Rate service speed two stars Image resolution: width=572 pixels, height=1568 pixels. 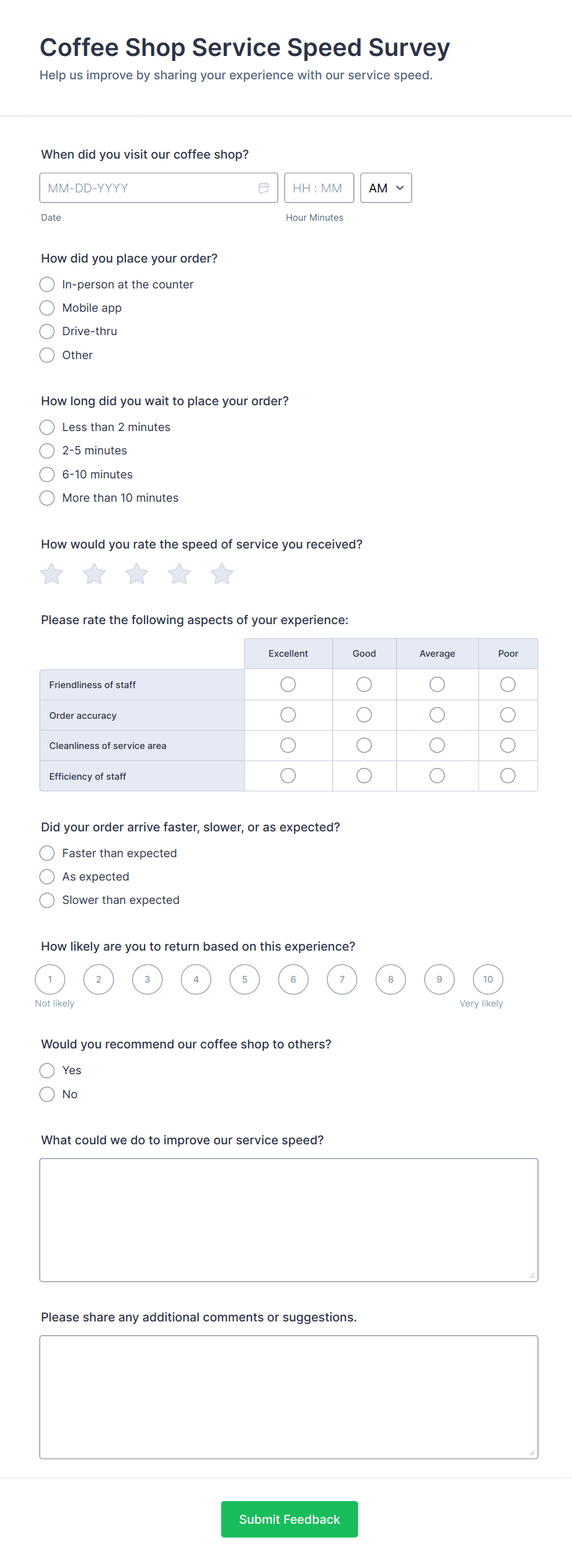pos(94,574)
